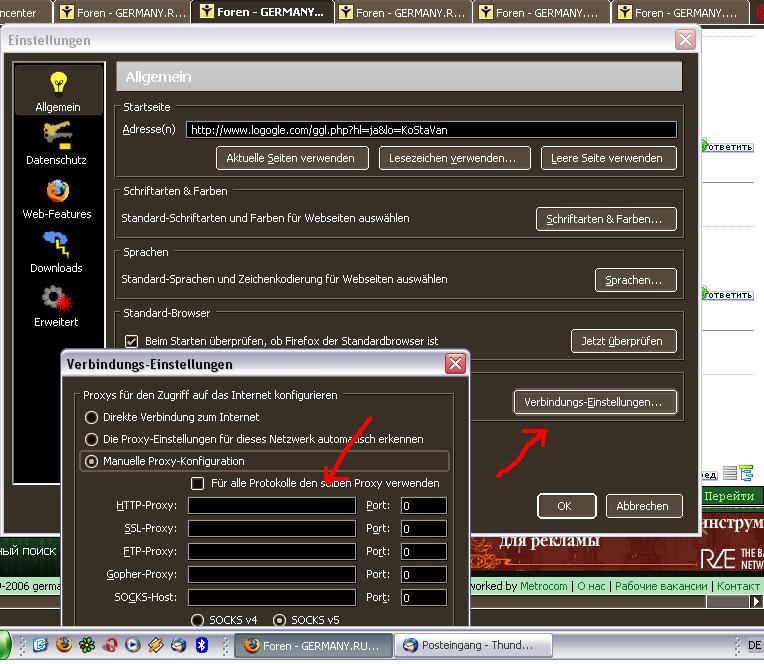Open the Erweitert settings category
Viewport: 764px width, 664px height.
[56, 306]
